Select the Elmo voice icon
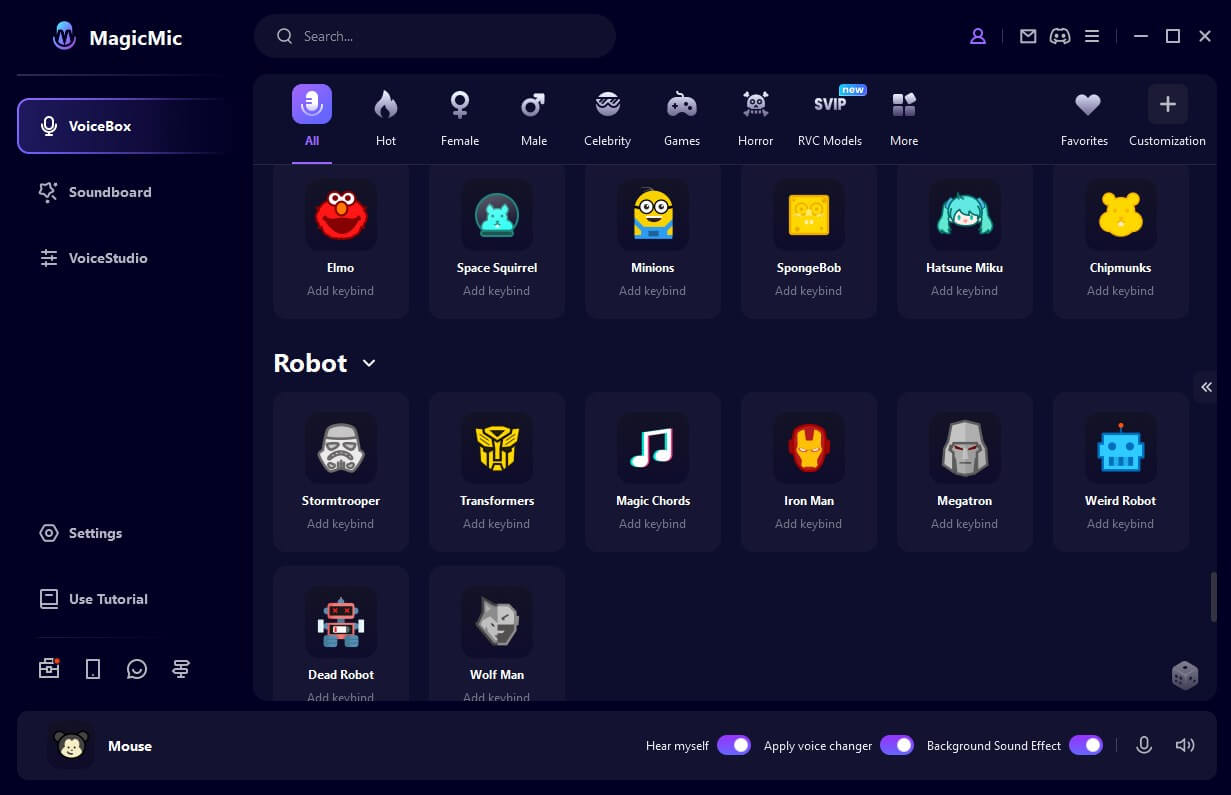This screenshot has height=795, width=1231. click(x=341, y=215)
